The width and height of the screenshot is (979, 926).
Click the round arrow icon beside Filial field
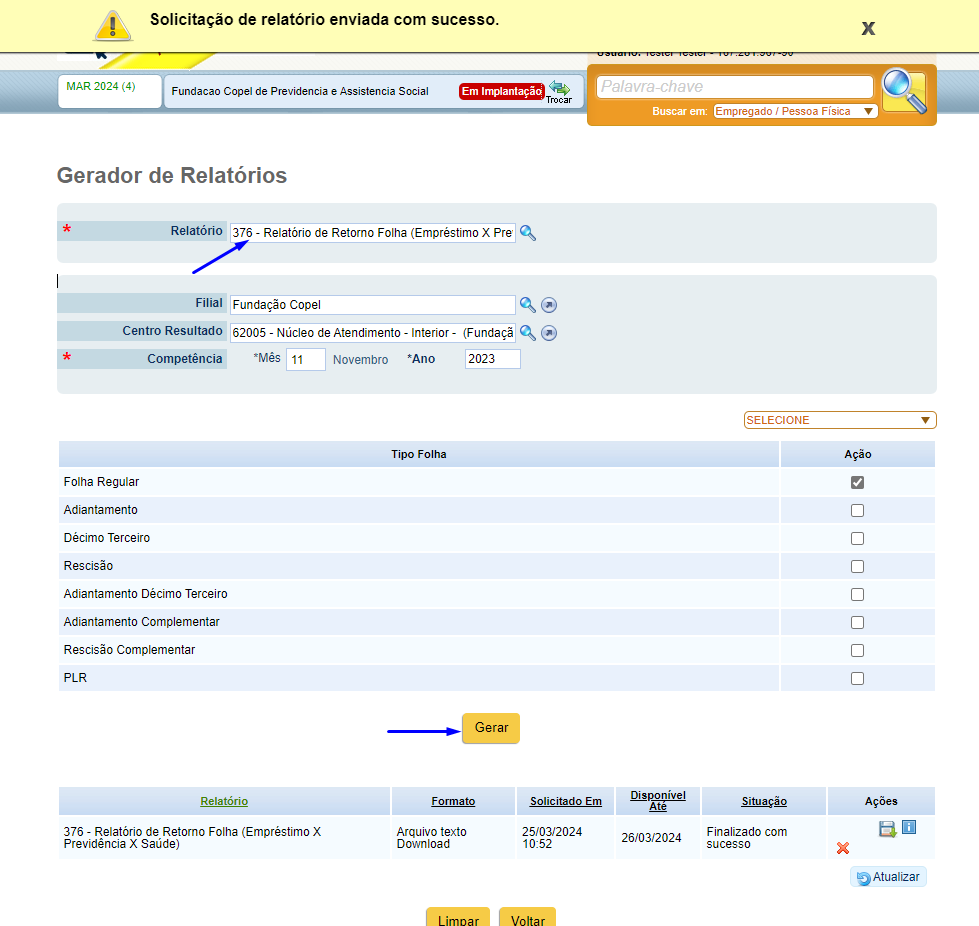pyautogui.click(x=549, y=305)
